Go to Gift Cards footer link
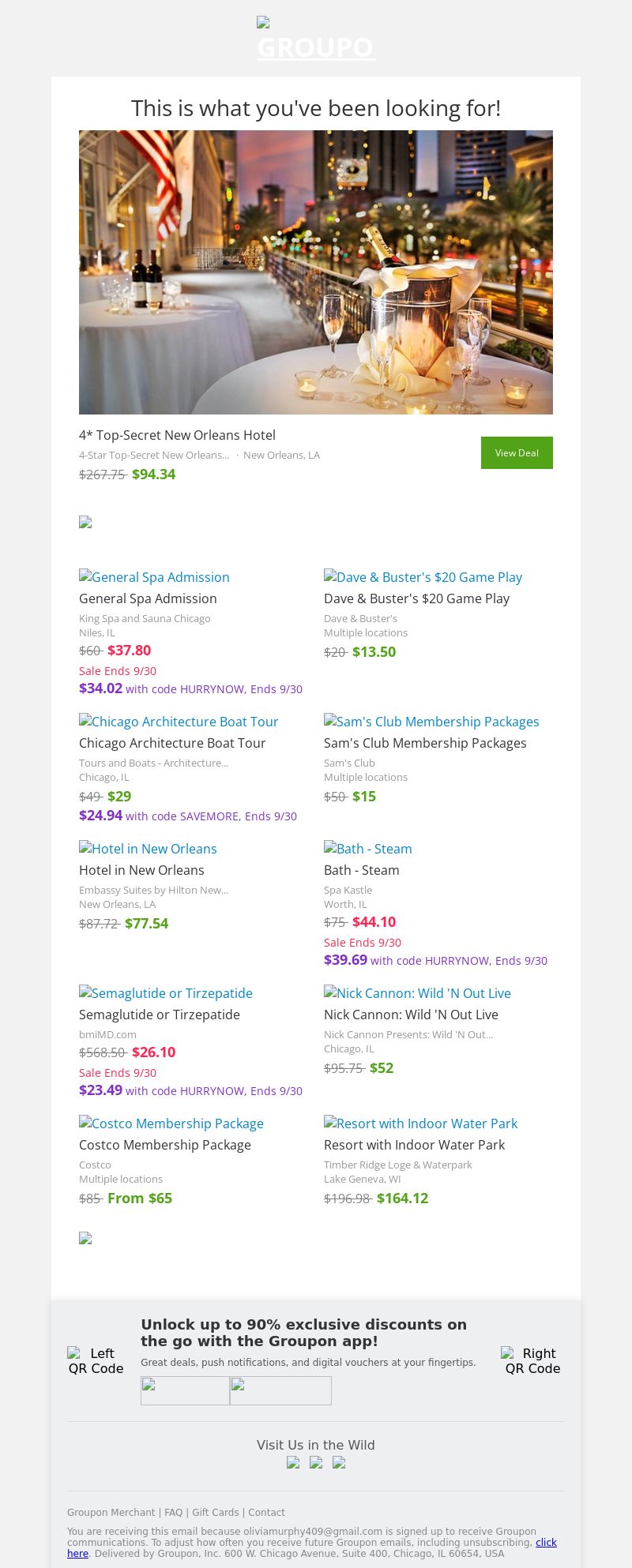Viewport: 632px width, 1568px height. (x=215, y=1512)
